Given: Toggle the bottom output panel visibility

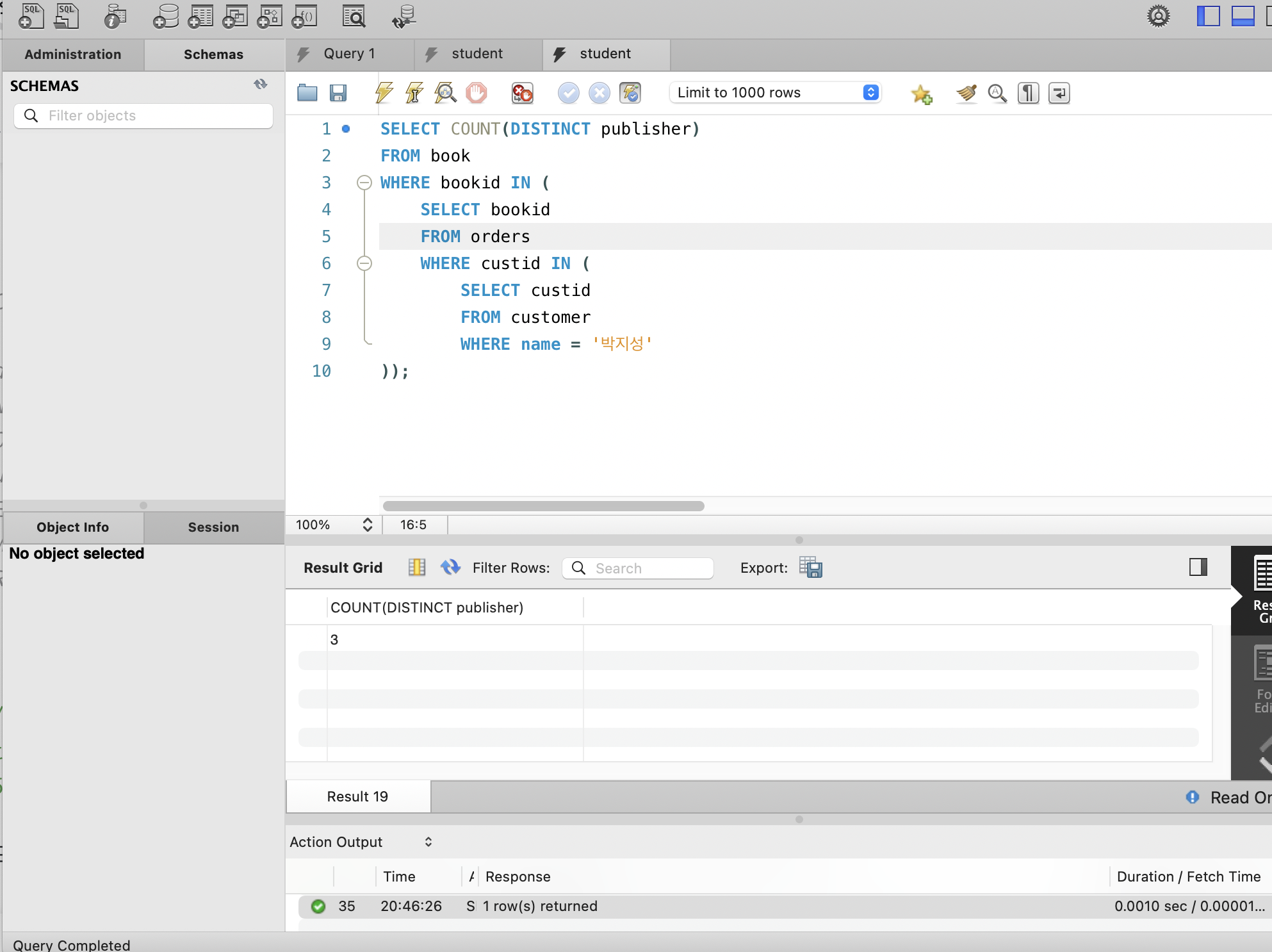Looking at the screenshot, I should point(1243,16).
